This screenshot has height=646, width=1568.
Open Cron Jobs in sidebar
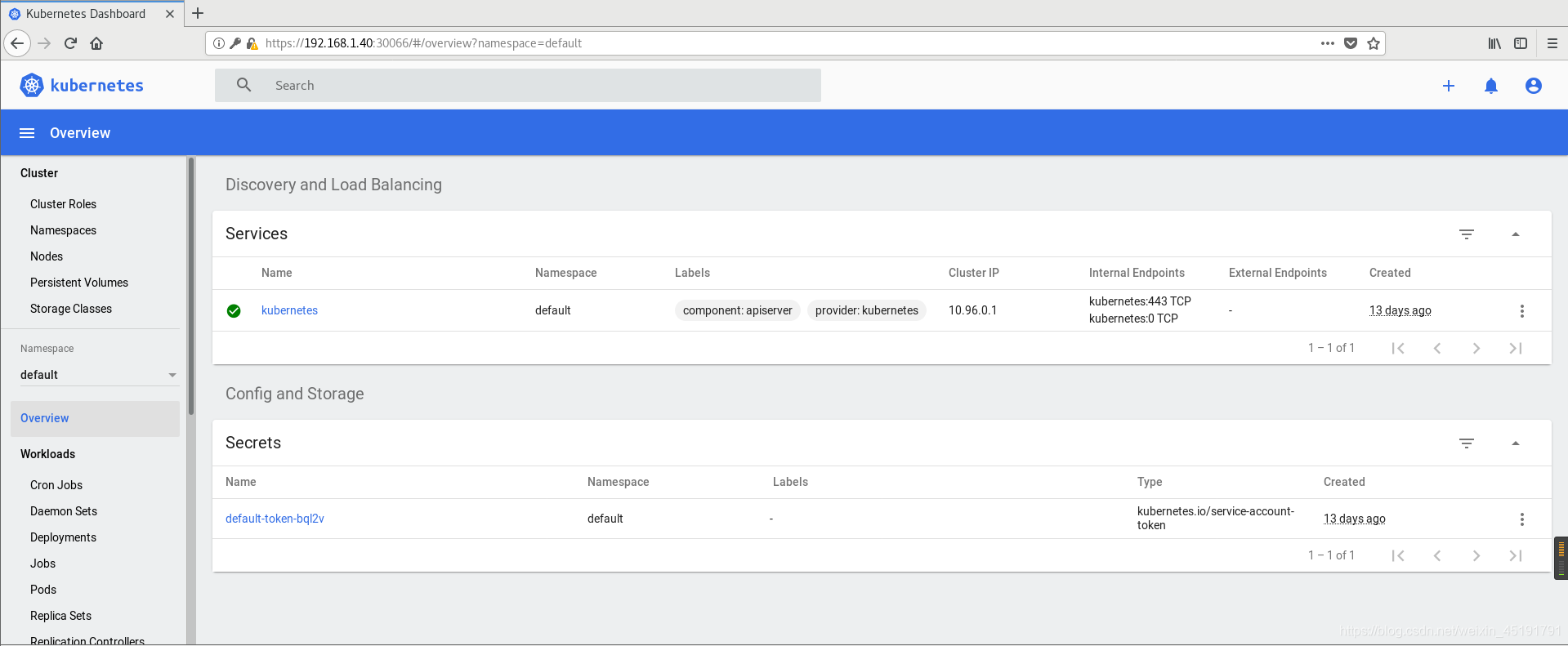point(56,485)
